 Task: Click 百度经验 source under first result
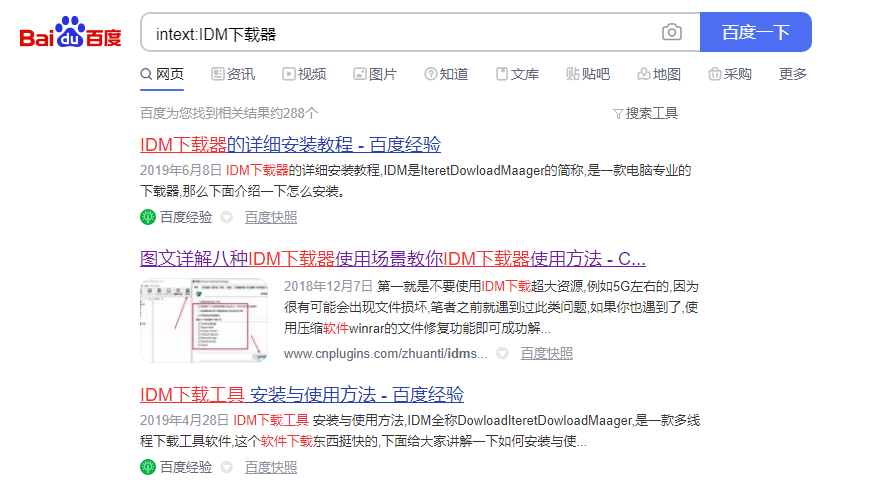[x=186, y=217]
